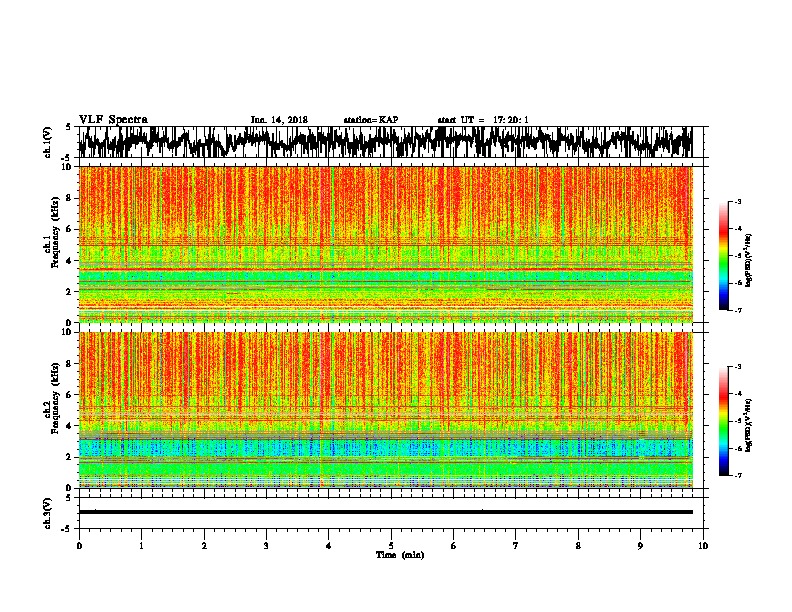The height and width of the screenshot is (612, 792).
Task: Click time axis tick label "3"
Action: point(266,546)
